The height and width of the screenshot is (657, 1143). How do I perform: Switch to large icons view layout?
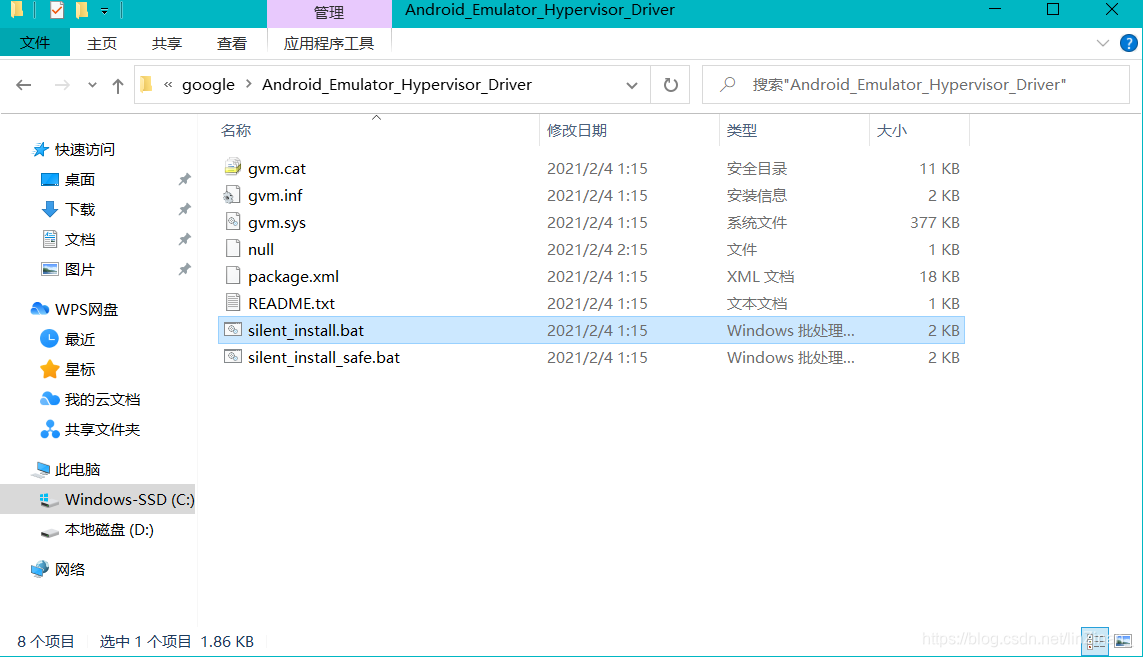1123,642
